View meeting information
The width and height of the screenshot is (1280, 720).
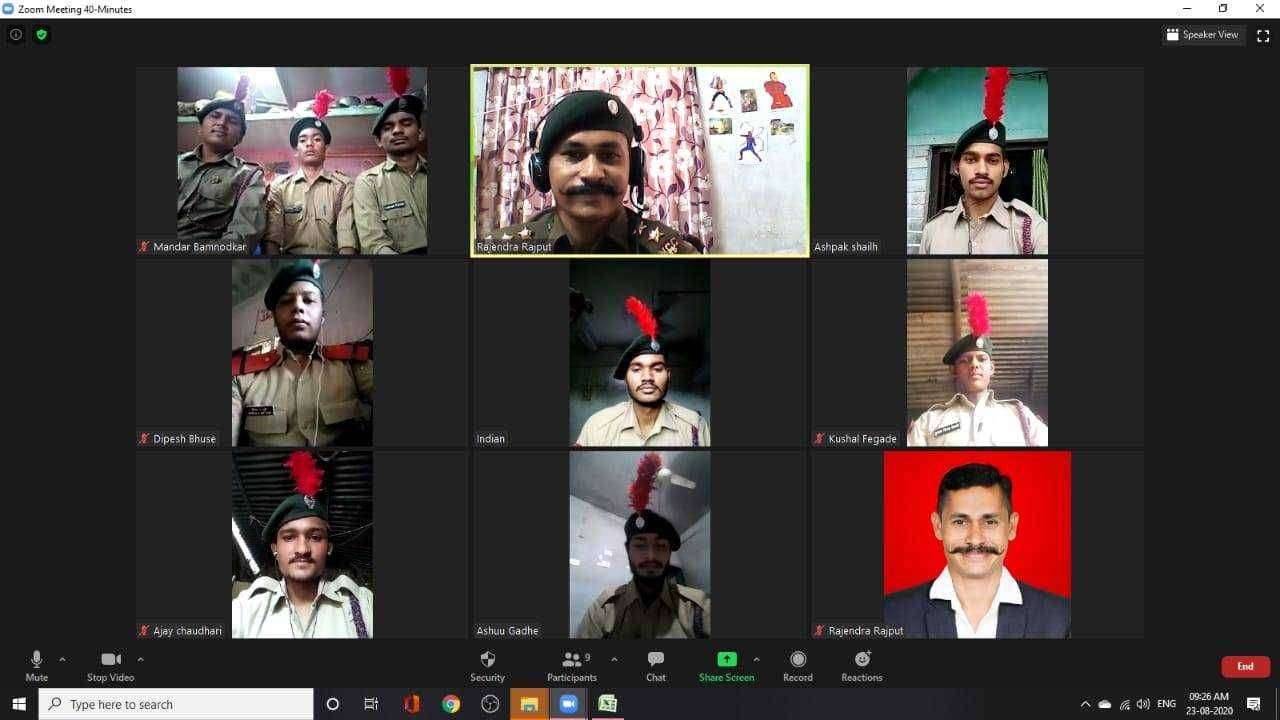tap(15, 34)
